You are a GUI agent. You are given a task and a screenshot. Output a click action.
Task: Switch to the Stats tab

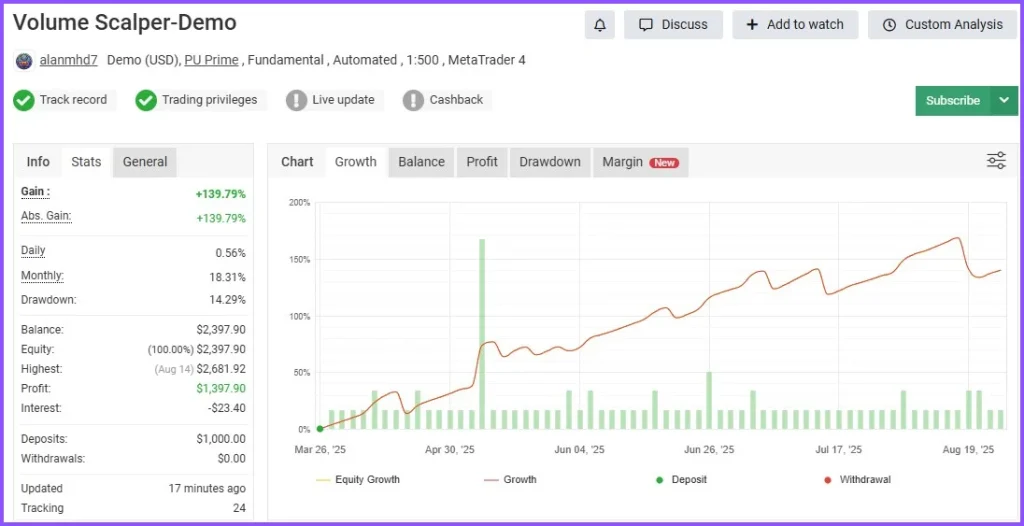86,162
